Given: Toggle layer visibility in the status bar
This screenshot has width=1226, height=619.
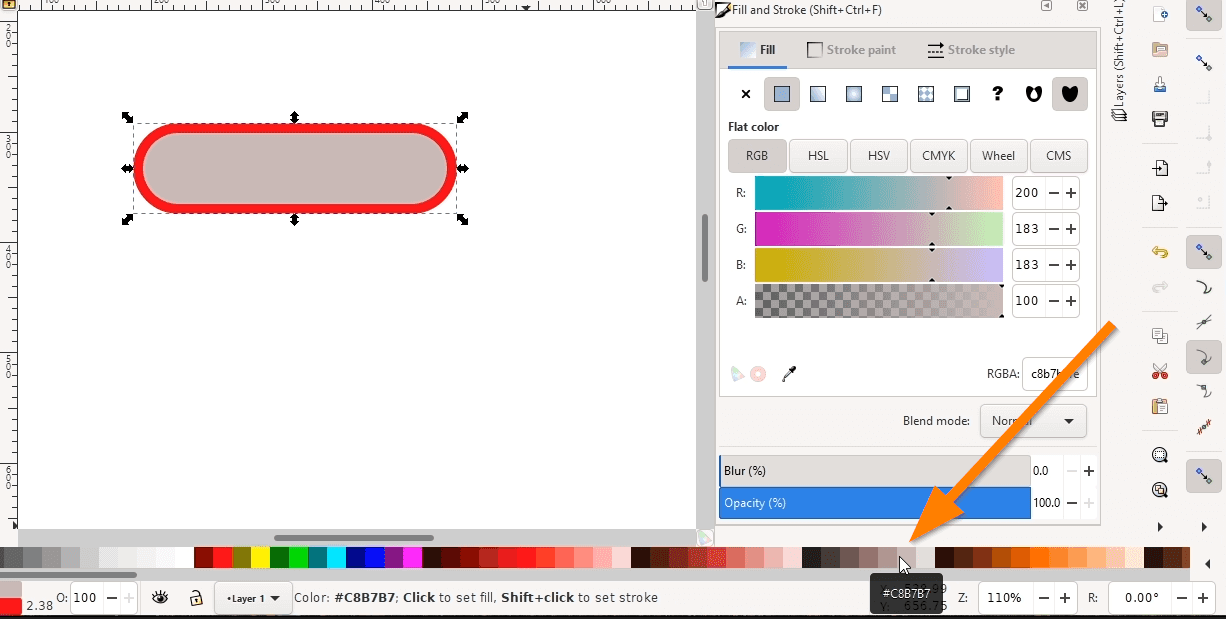Looking at the screenshot, I should 160,597.
